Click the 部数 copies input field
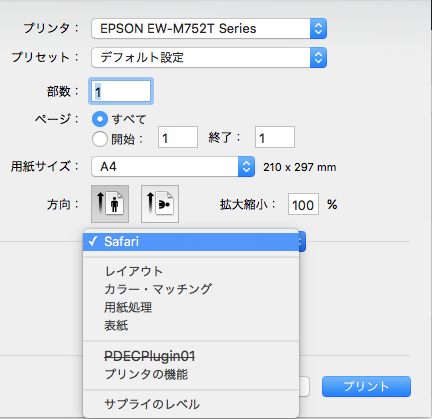432x419 pixels. click(x=121, y=91)
